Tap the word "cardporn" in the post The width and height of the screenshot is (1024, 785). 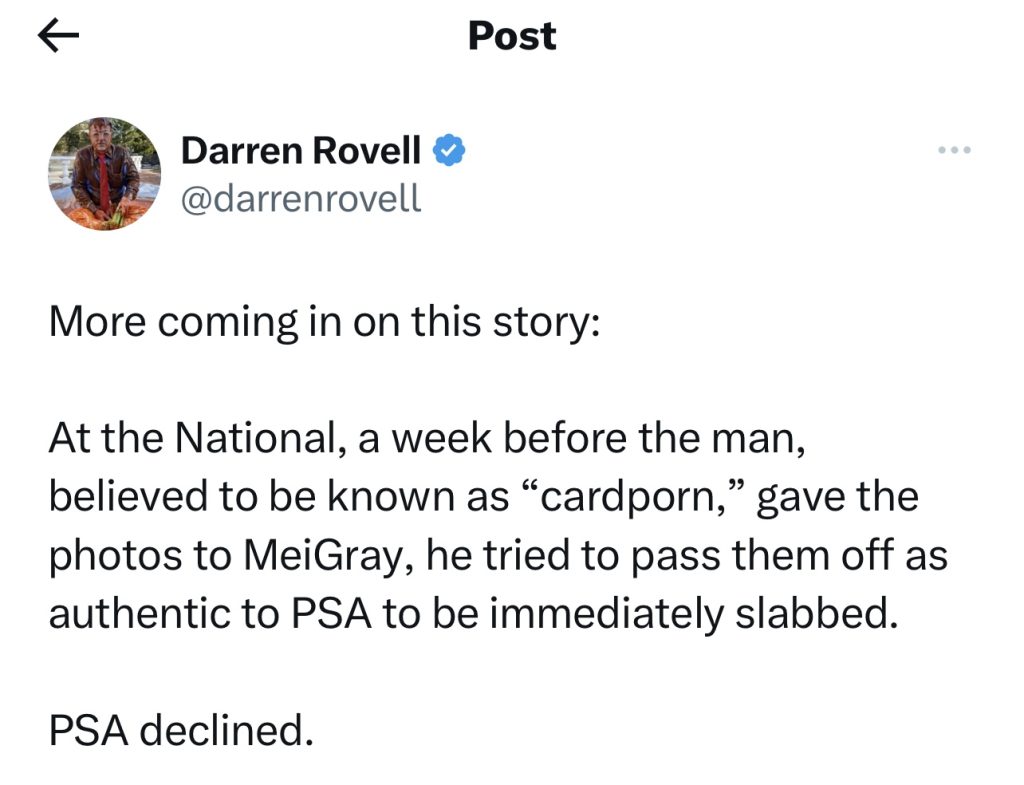click(628, 498)
